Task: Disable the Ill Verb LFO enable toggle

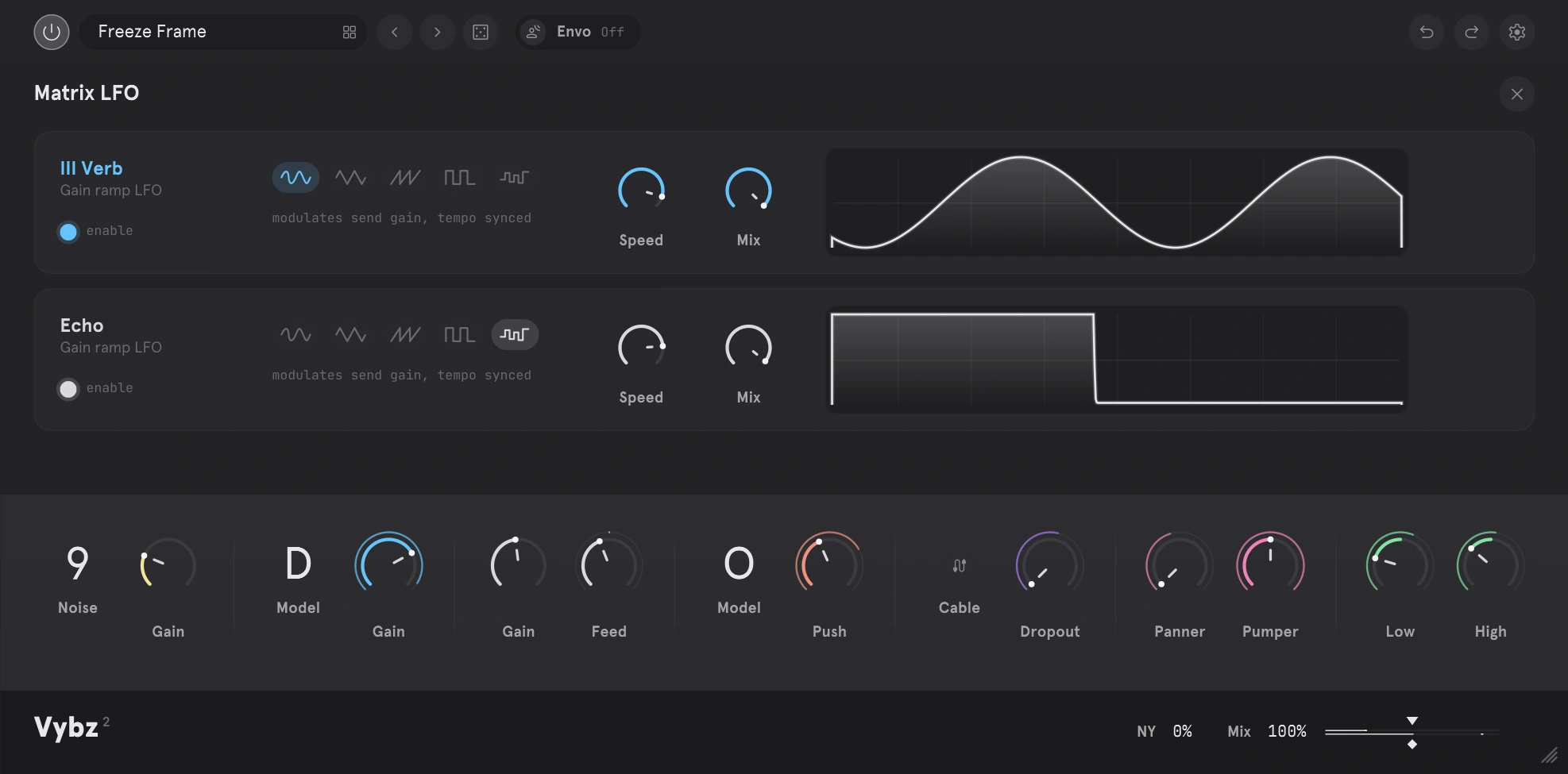Action: pyautogui.click(x=68, y=231)
